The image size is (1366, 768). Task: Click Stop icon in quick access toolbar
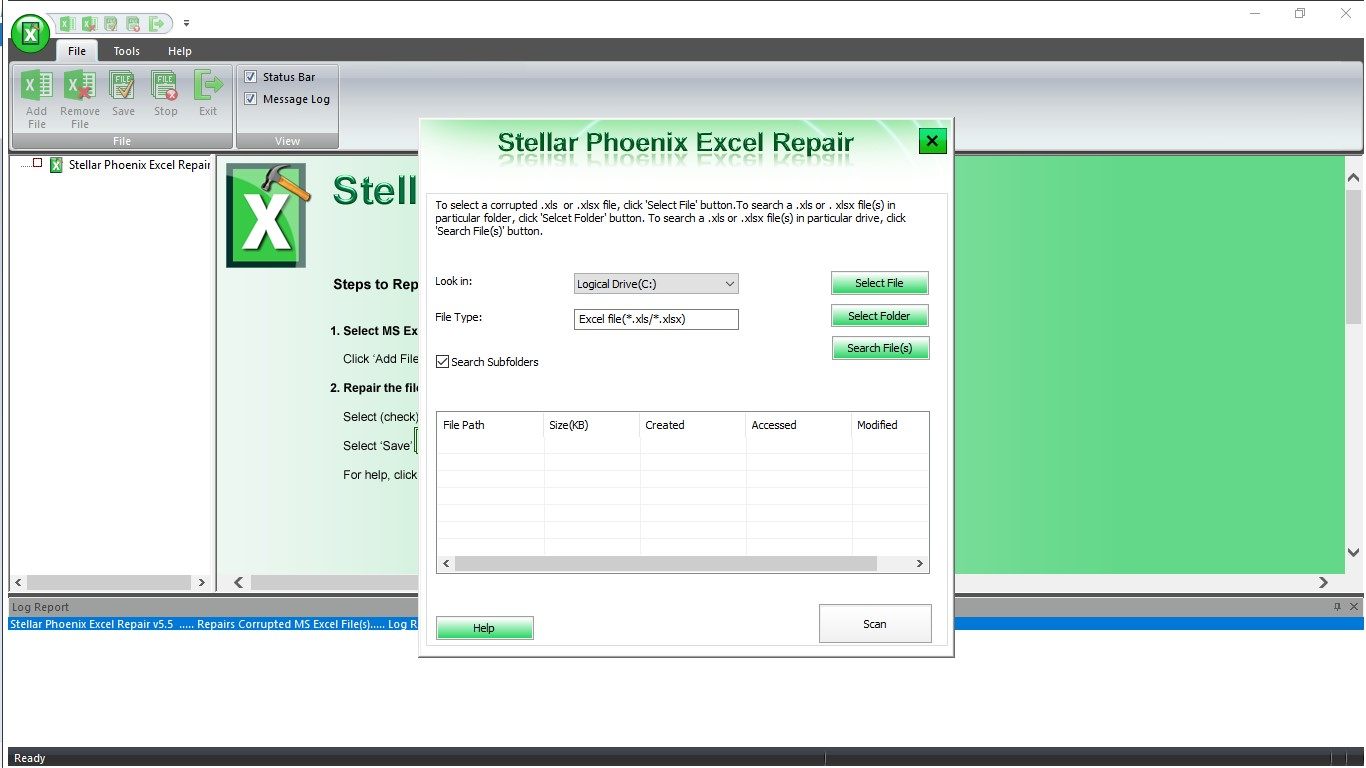(x=133, y=23)
